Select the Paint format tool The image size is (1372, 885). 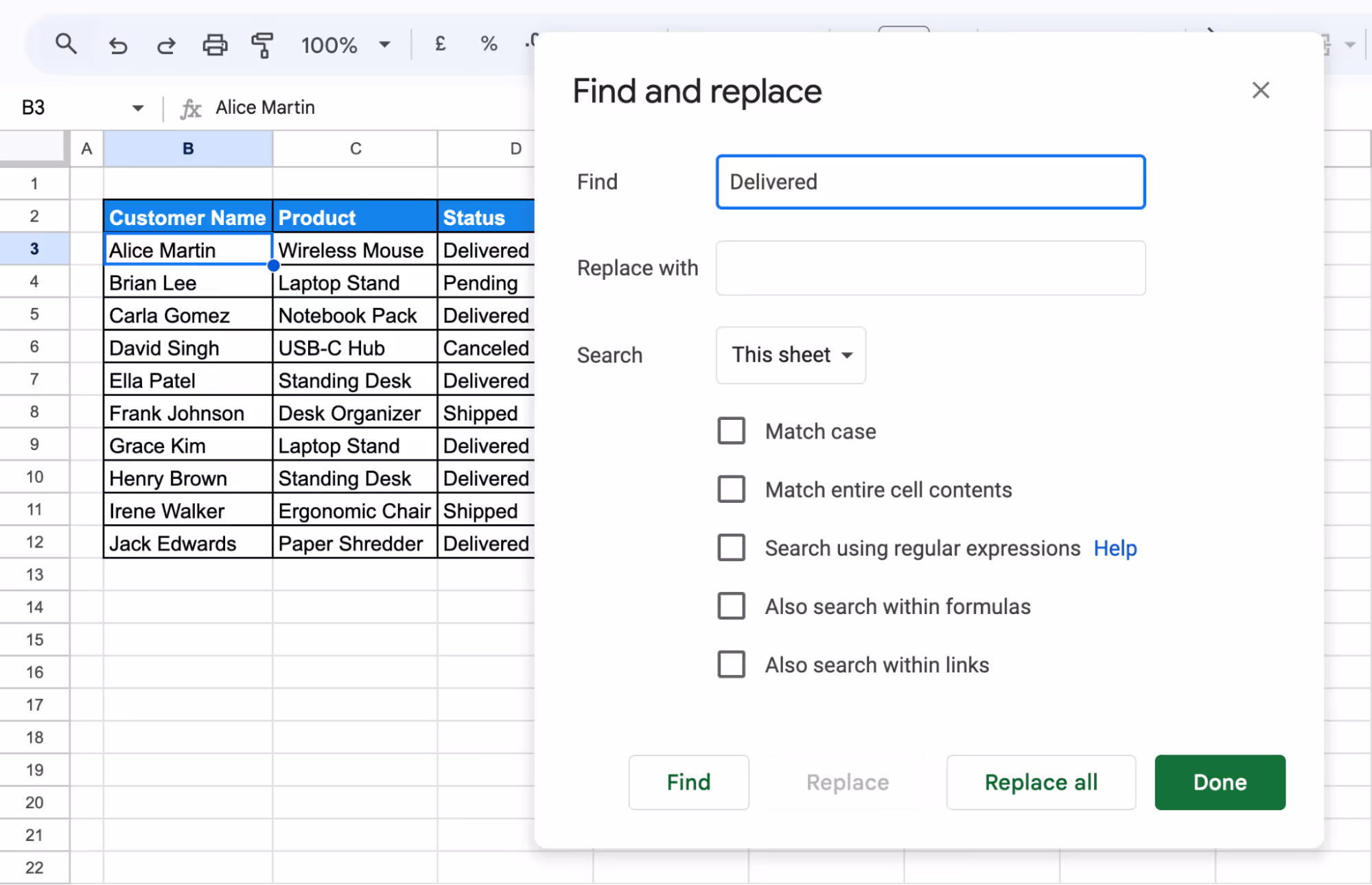pos(263,45)
